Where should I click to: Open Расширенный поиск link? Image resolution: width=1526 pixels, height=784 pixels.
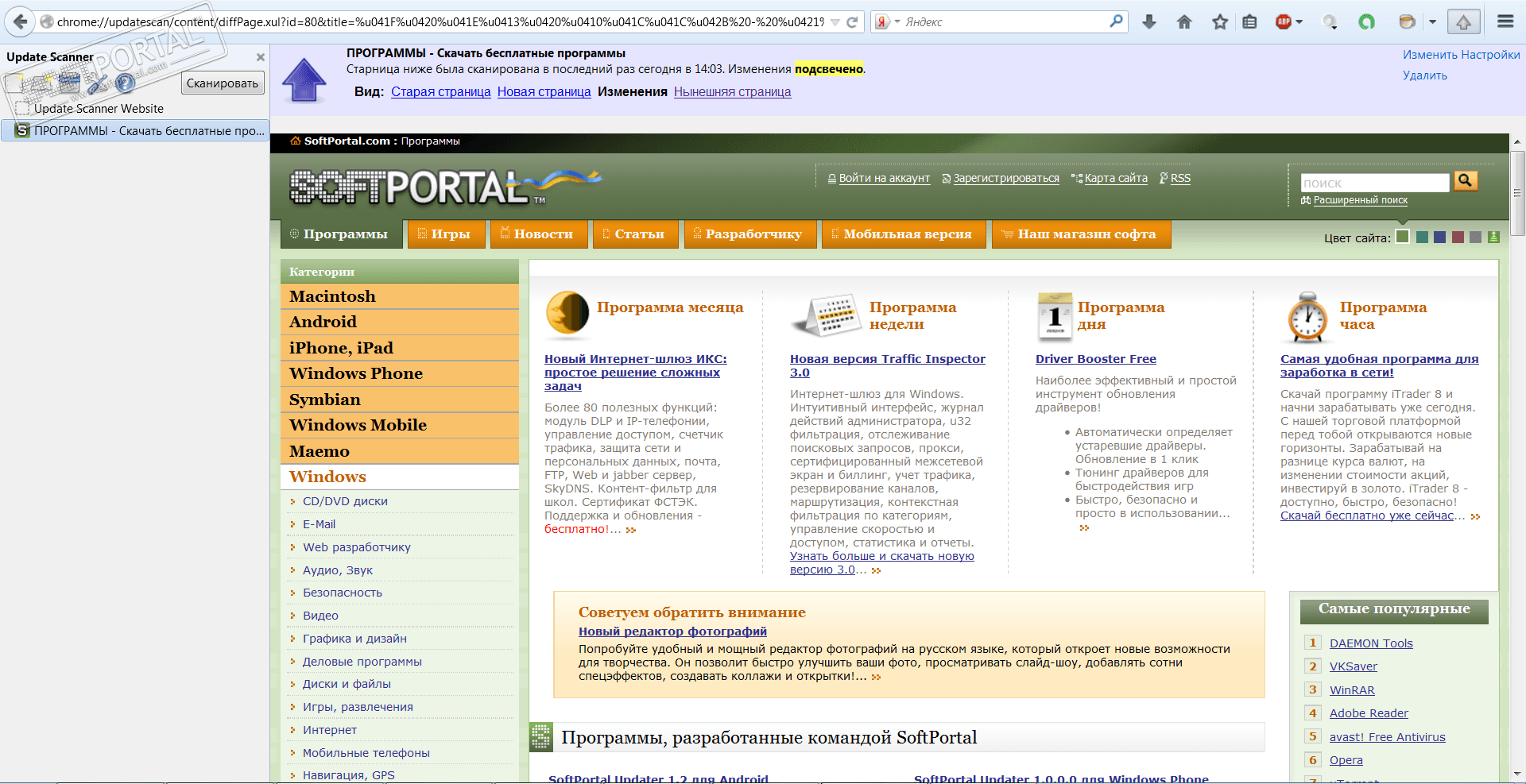[1361, 200]
